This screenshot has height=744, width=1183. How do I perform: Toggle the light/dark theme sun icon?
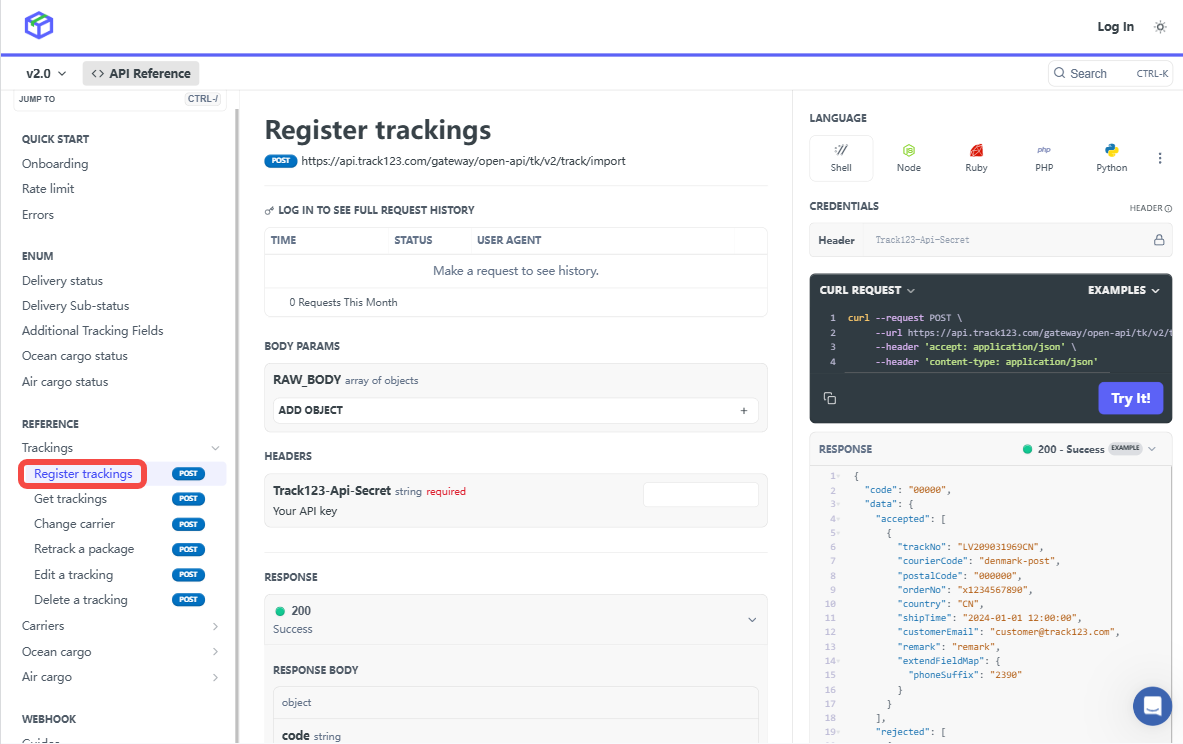[x=1160, y=27]
